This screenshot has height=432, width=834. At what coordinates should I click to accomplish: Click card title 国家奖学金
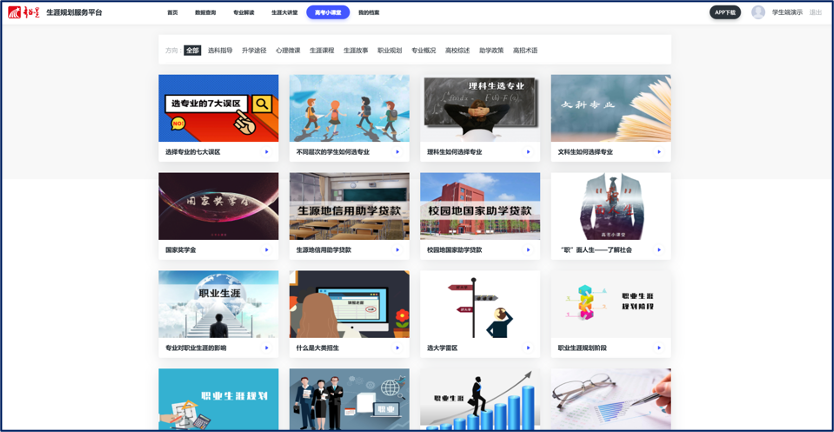tap(181, 250)
